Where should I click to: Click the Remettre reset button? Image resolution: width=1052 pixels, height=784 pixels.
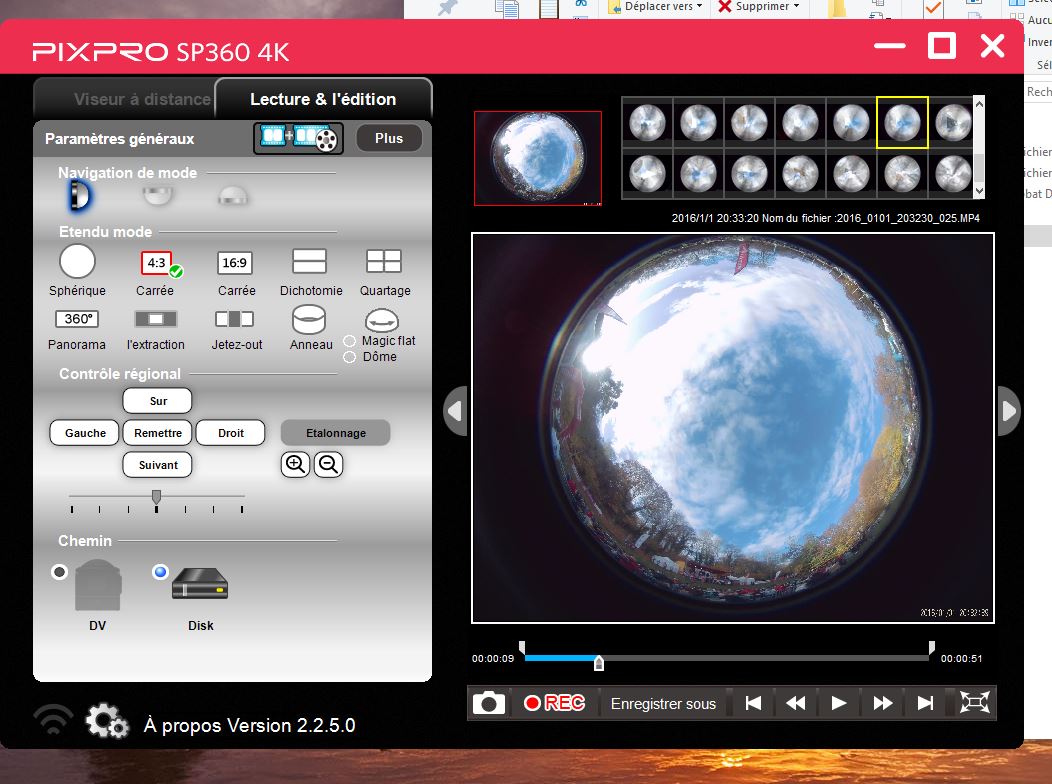click(158, 433)
